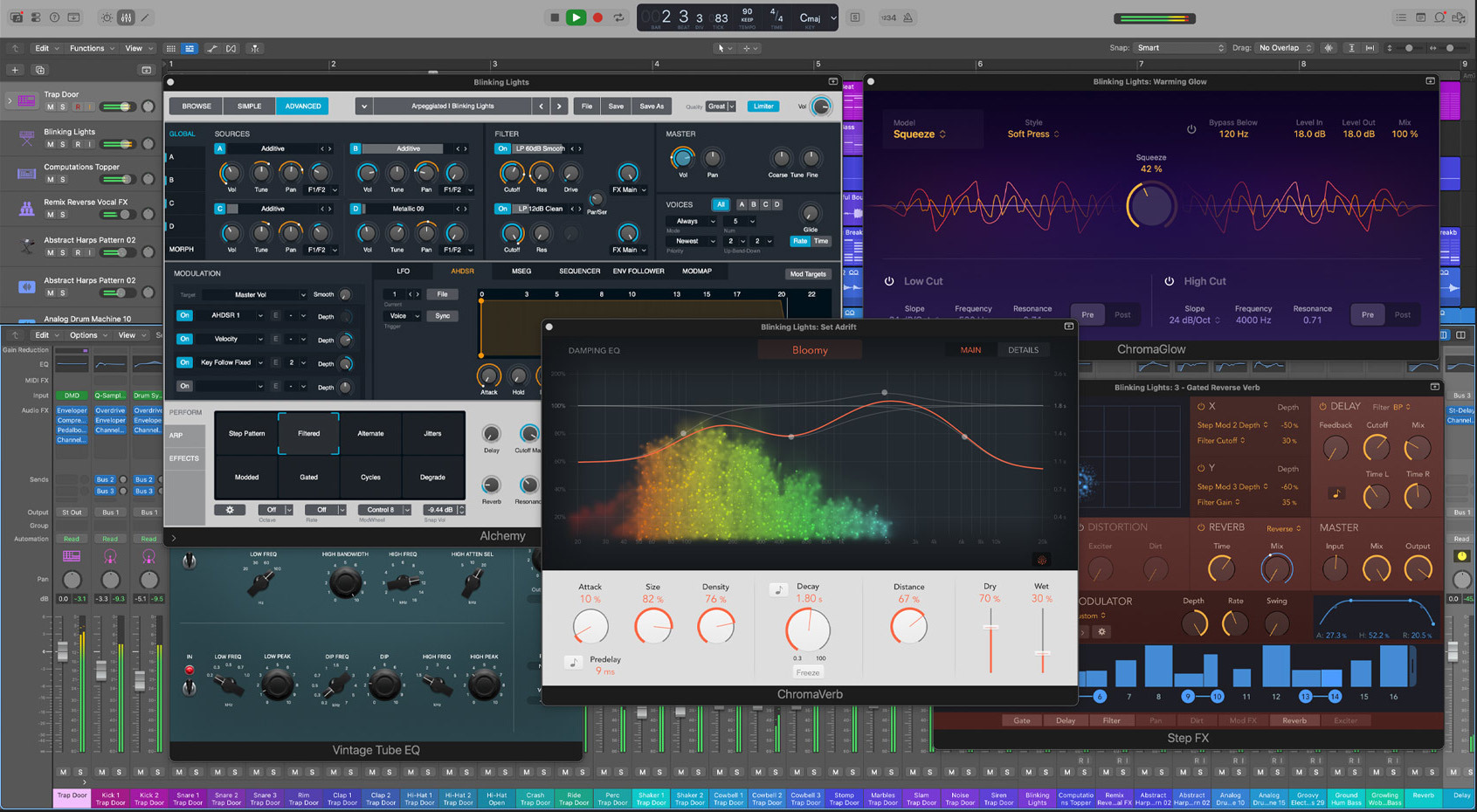Open the Cmaj key signature dropdown
Image resolution: width=1477 pixels, height=812 pixels.
point(817,17)
